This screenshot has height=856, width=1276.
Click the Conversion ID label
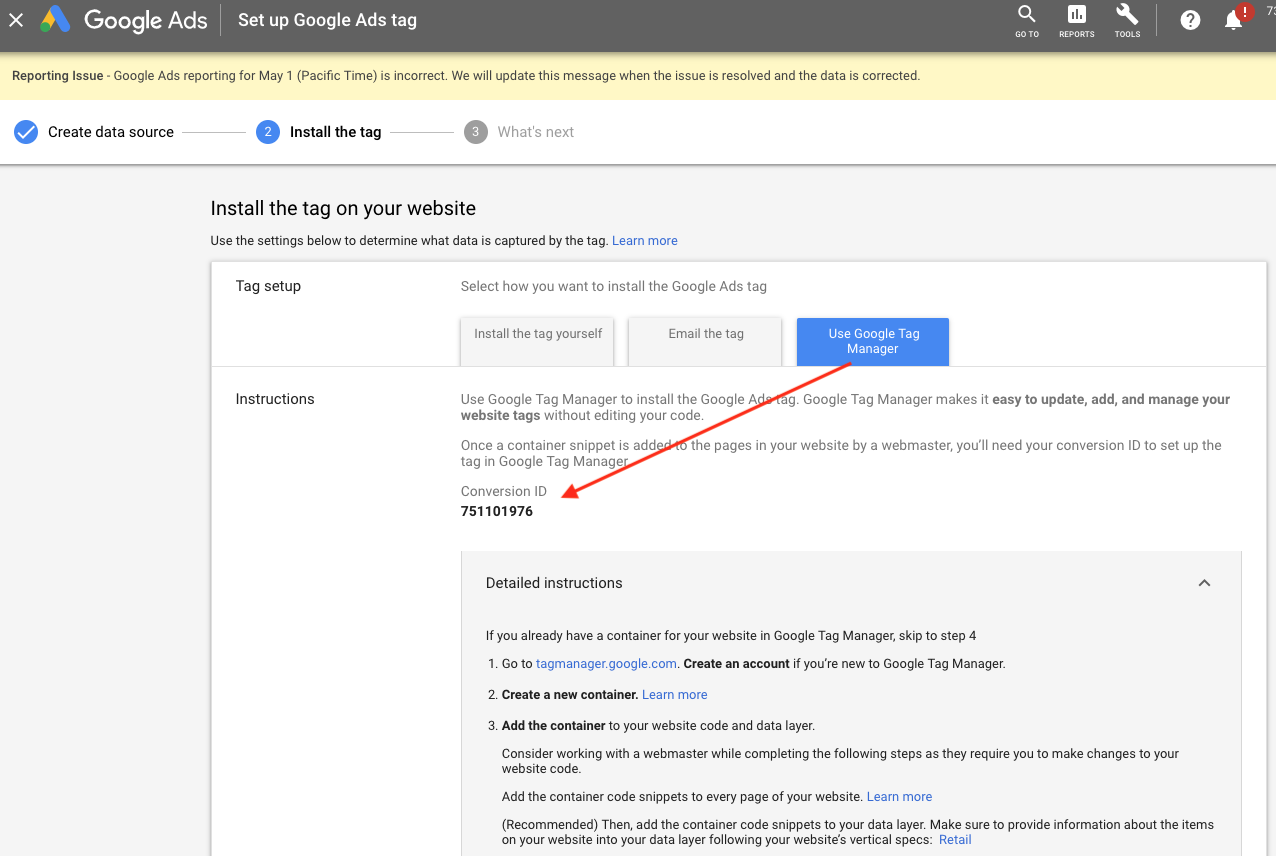pyautogui.click(x=504, y=491)
